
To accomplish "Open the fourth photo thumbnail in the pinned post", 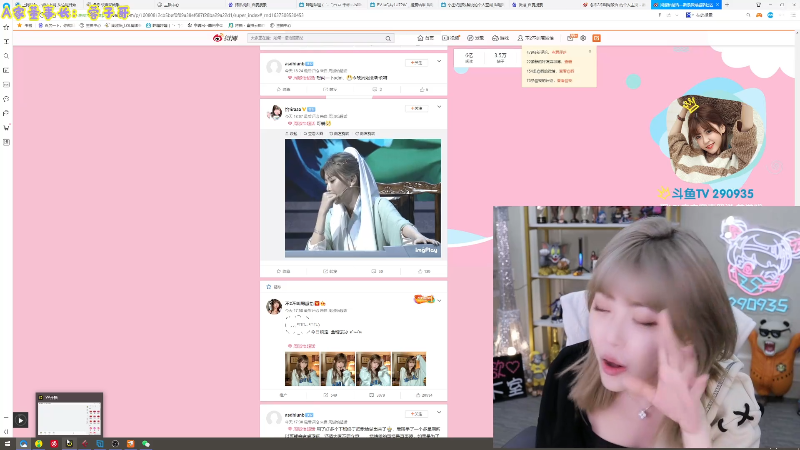I will (409, 369).
